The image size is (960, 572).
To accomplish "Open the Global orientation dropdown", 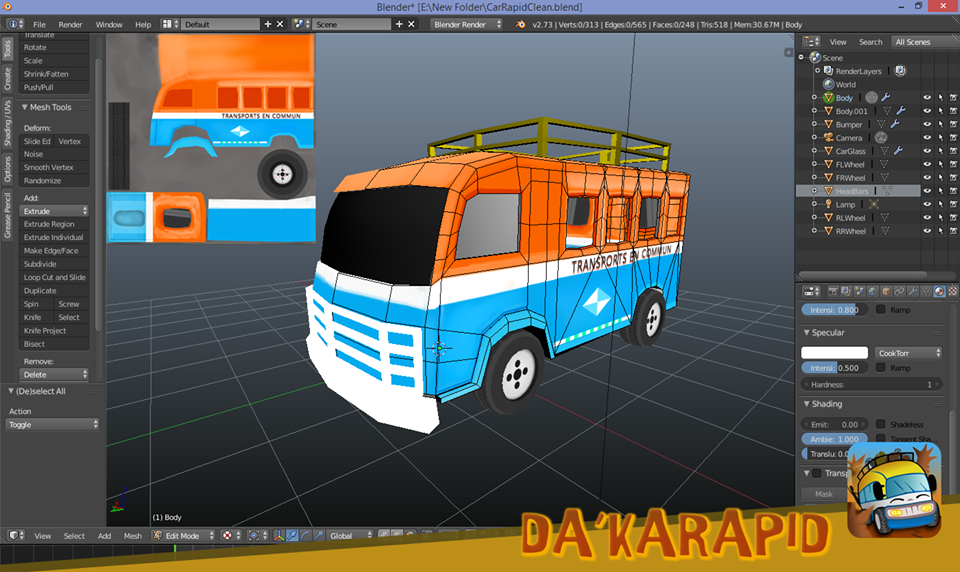I will click(x=350, y=535).
